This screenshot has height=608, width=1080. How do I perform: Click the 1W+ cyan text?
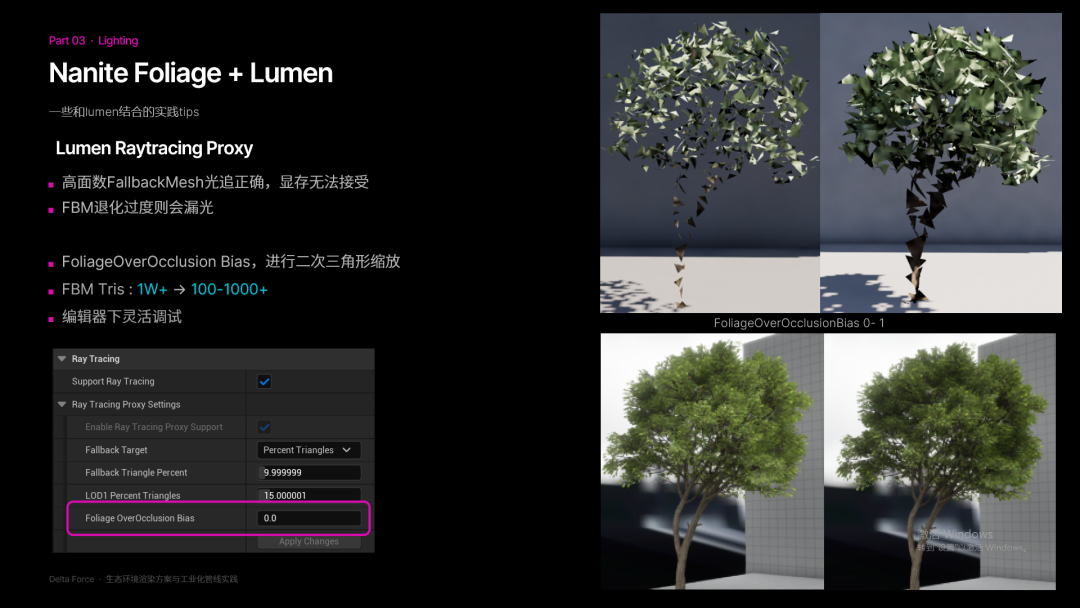point(152,289)
